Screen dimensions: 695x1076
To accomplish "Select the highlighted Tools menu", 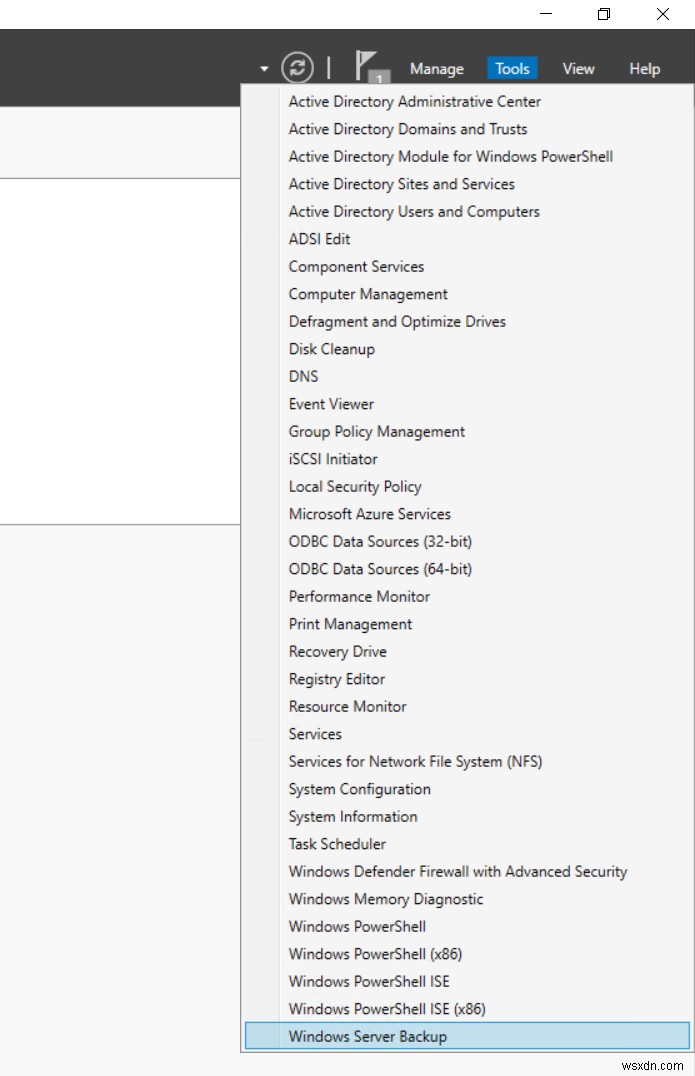I will pyautogui.click(x=512, y=68).
